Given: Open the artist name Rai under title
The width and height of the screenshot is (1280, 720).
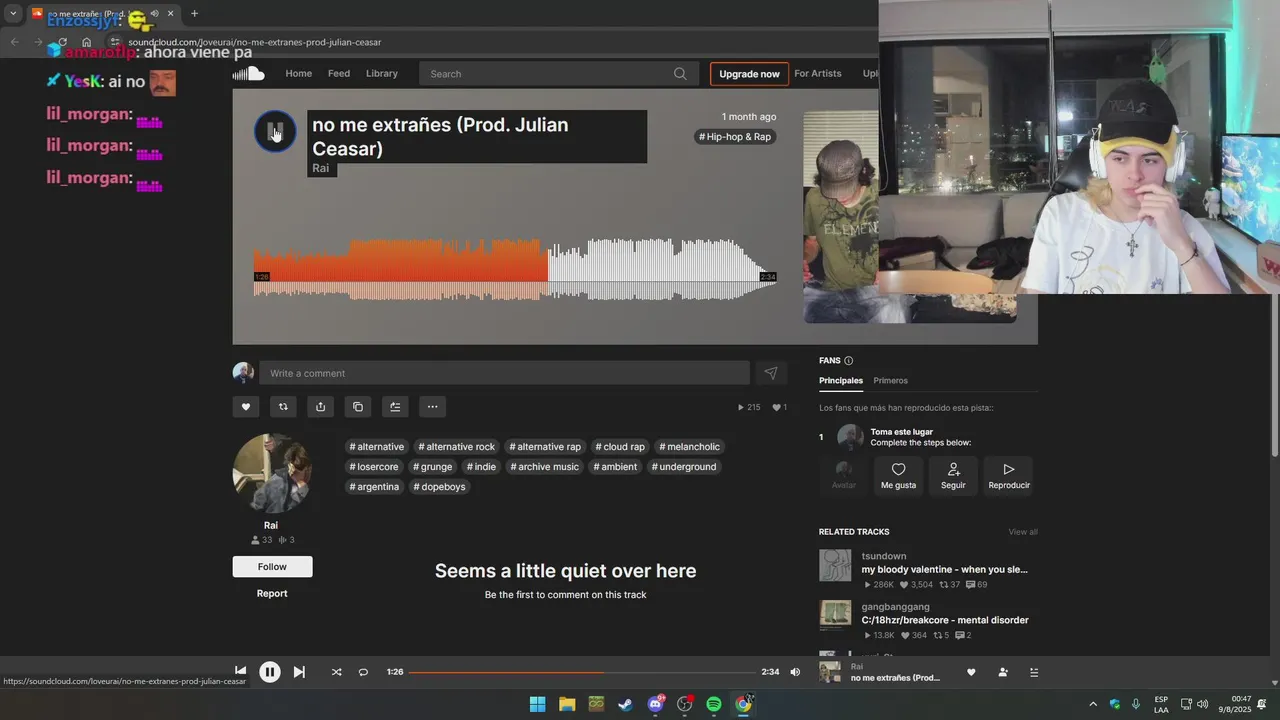Looking at the screenshot, I should [x=320, y=168].
